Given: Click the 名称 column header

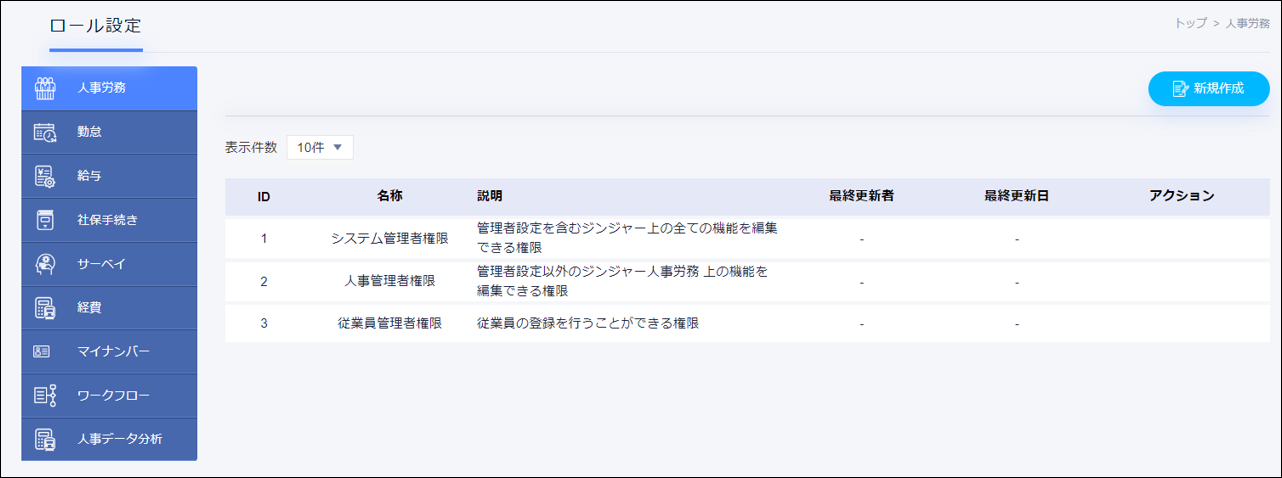Looking at the screenshot, I should 390,196.
